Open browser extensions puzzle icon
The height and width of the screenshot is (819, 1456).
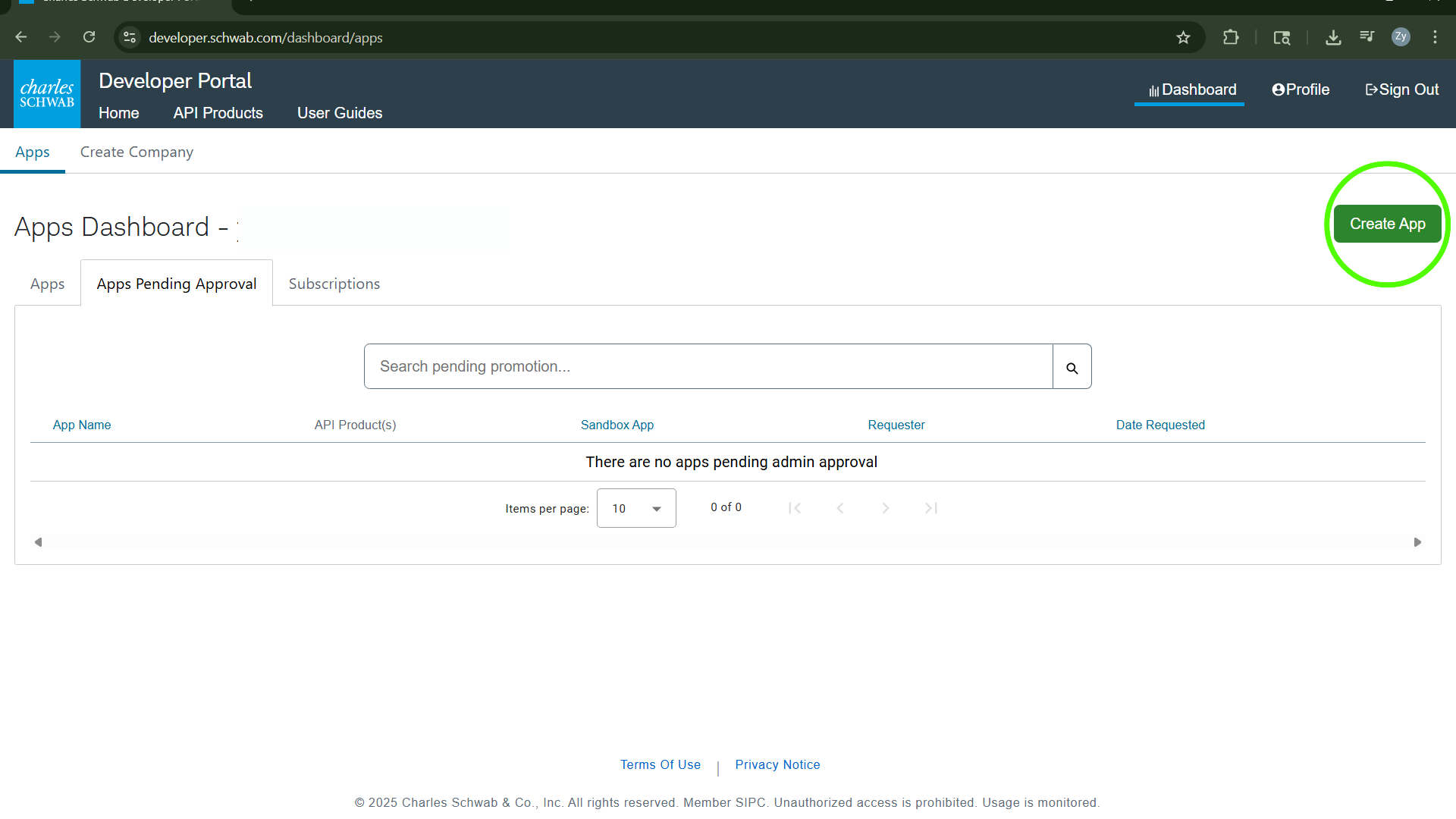point(1231,37)
